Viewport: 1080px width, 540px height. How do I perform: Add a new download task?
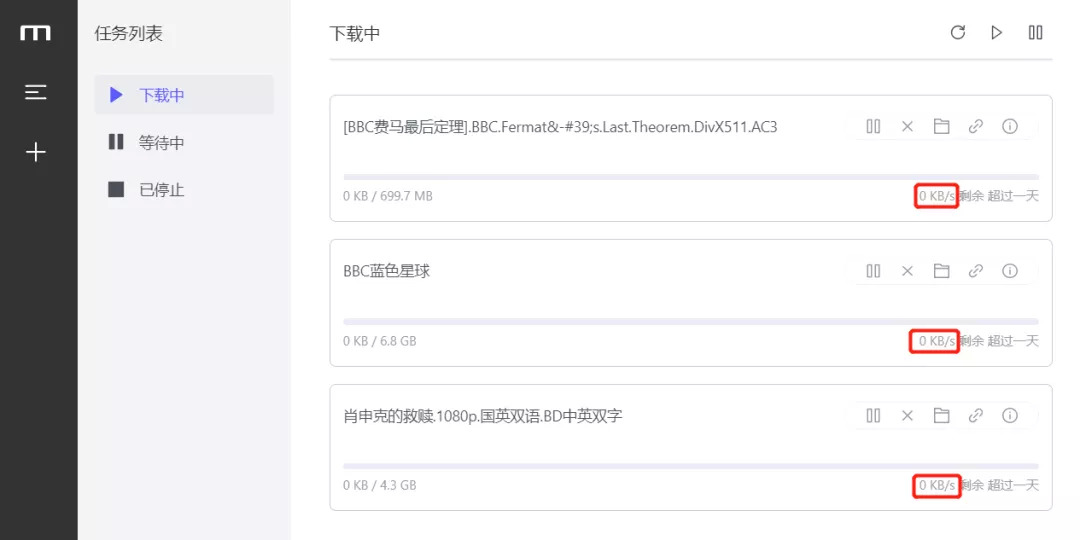[x=36, y=152]
